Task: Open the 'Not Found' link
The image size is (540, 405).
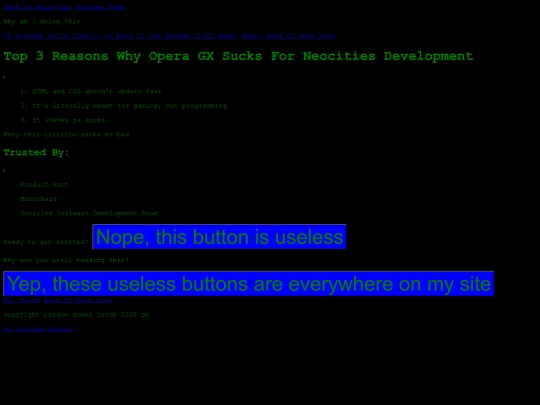Action: point(22,300)
